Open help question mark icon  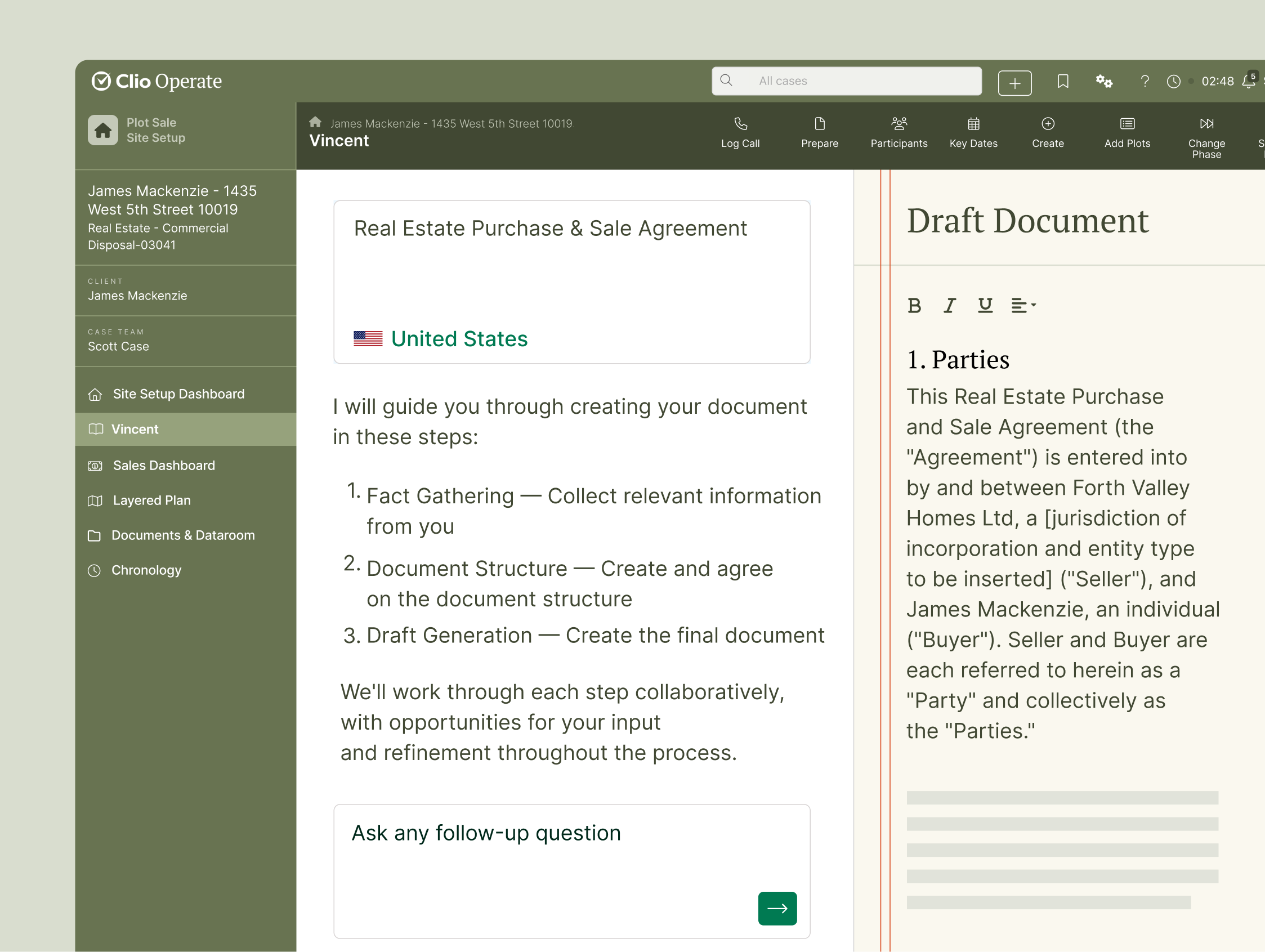1145,81
